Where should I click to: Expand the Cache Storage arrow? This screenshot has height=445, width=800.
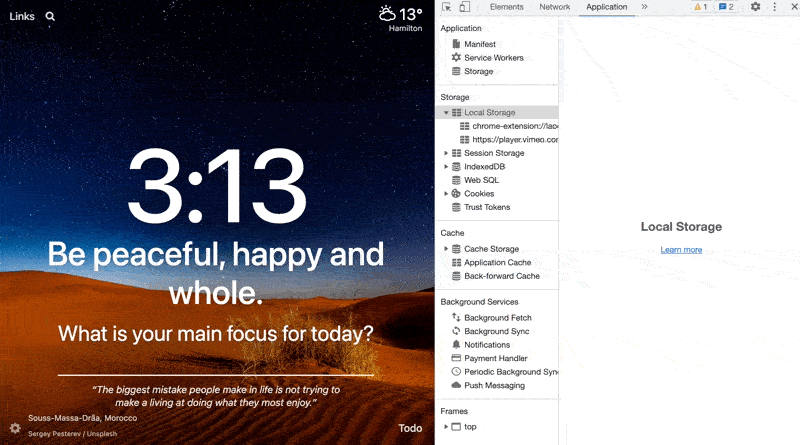[x=446, y=249]
